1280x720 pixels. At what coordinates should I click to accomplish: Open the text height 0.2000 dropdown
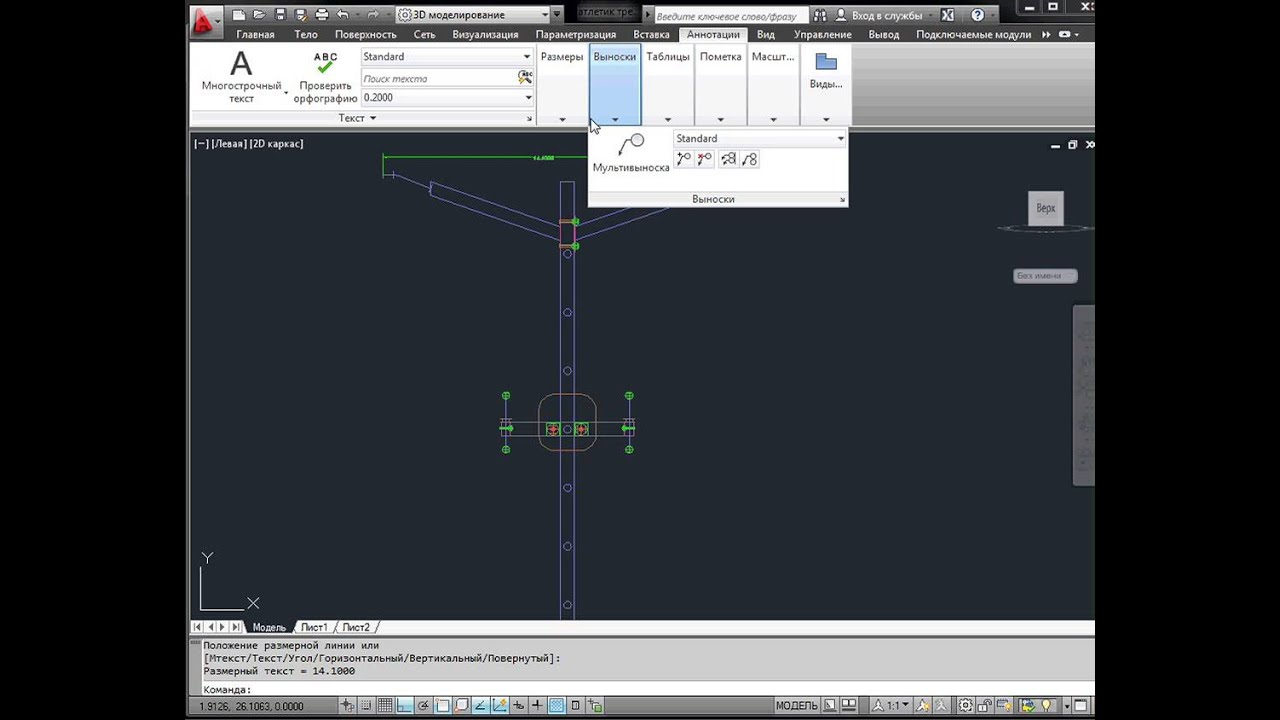tap(447, 98)
